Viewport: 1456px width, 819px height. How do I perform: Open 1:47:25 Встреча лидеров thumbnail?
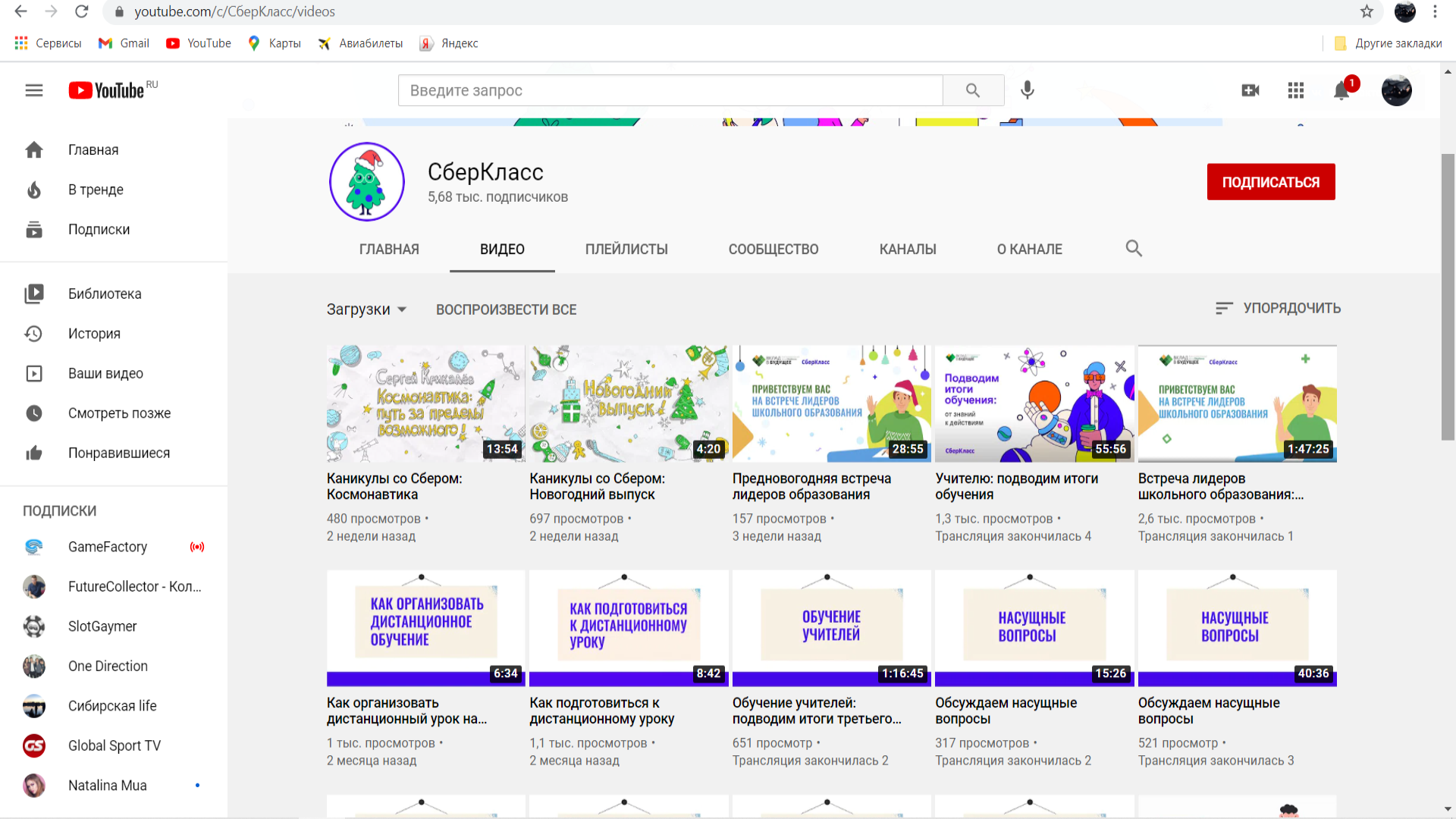1237,403
